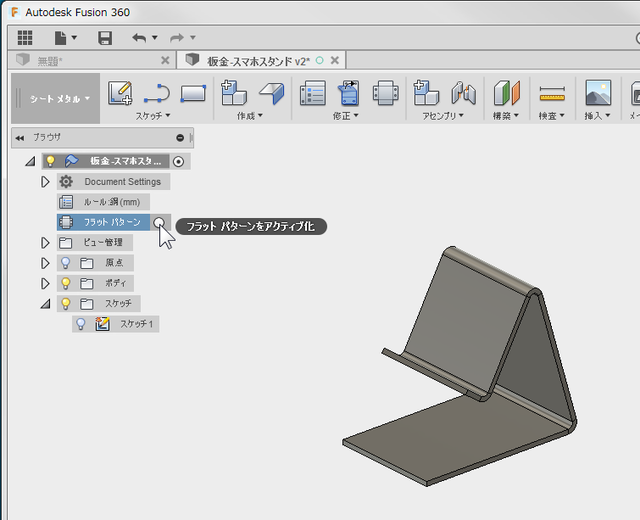The width and height of the screenshot is (640, 520).
Task: Collapse the スケッチ folder
Action: (x=45, y=304)
